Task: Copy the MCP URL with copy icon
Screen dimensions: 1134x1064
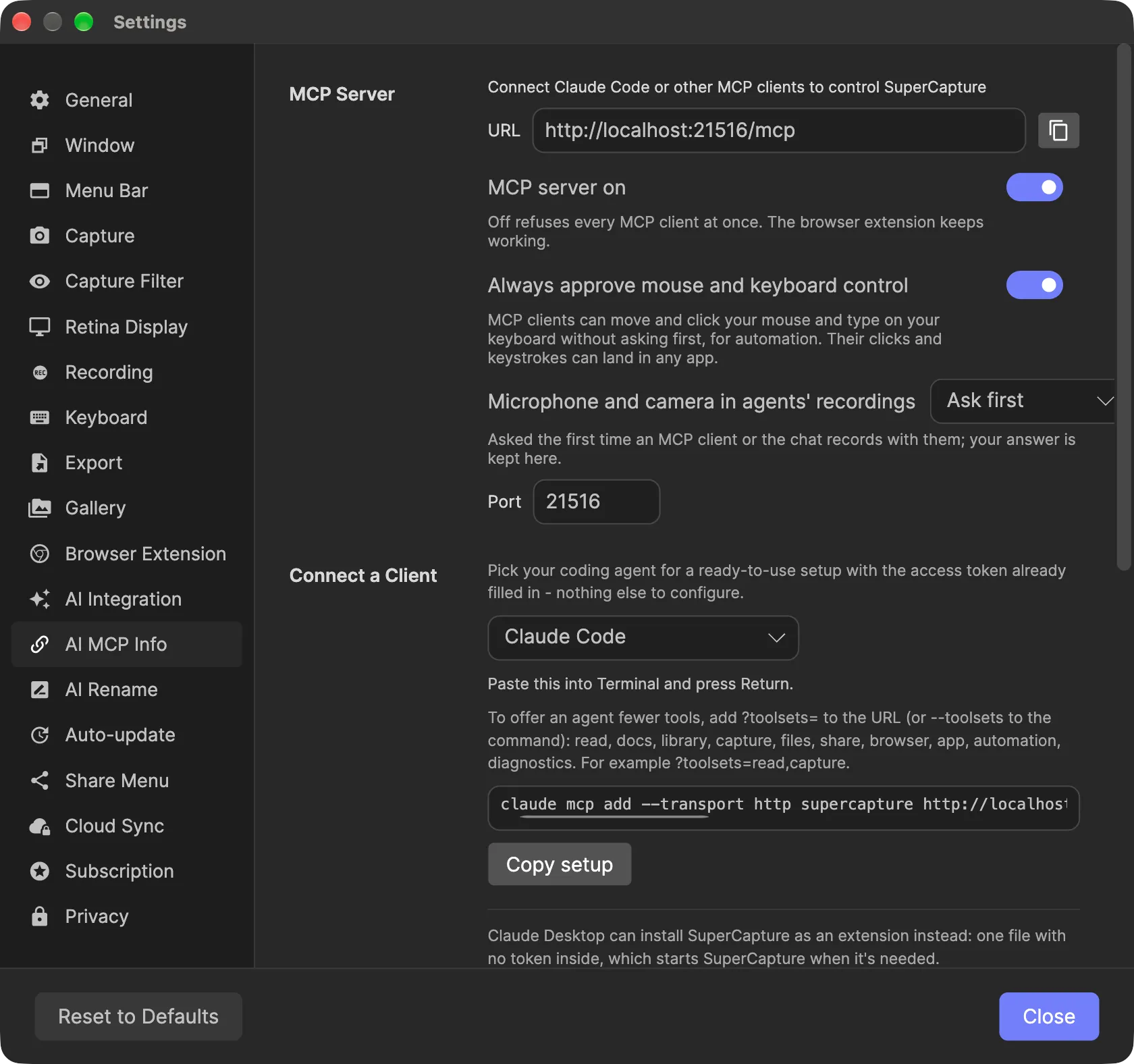Action: (x=1058, y=130)
